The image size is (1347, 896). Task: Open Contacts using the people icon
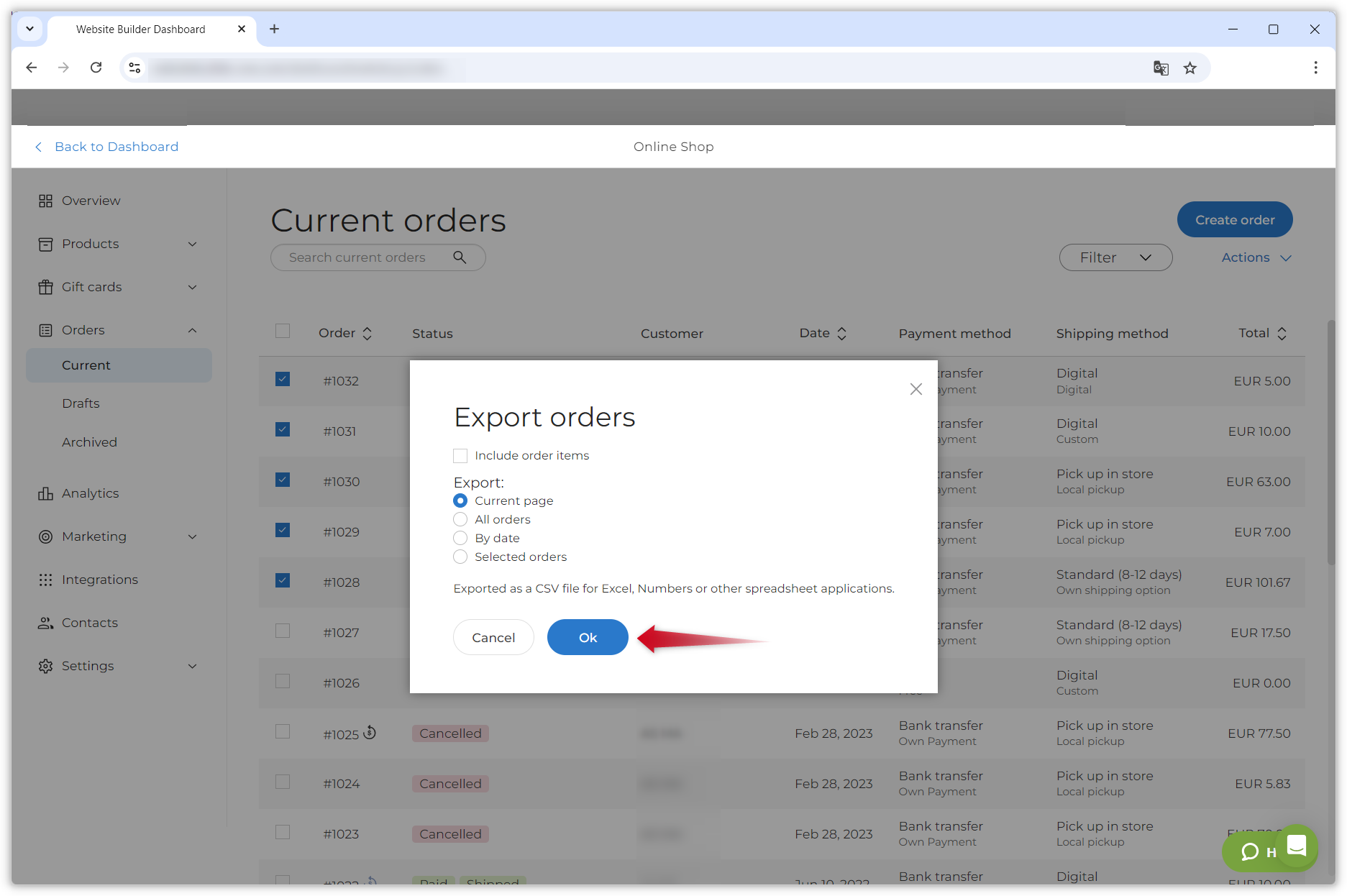45,623
